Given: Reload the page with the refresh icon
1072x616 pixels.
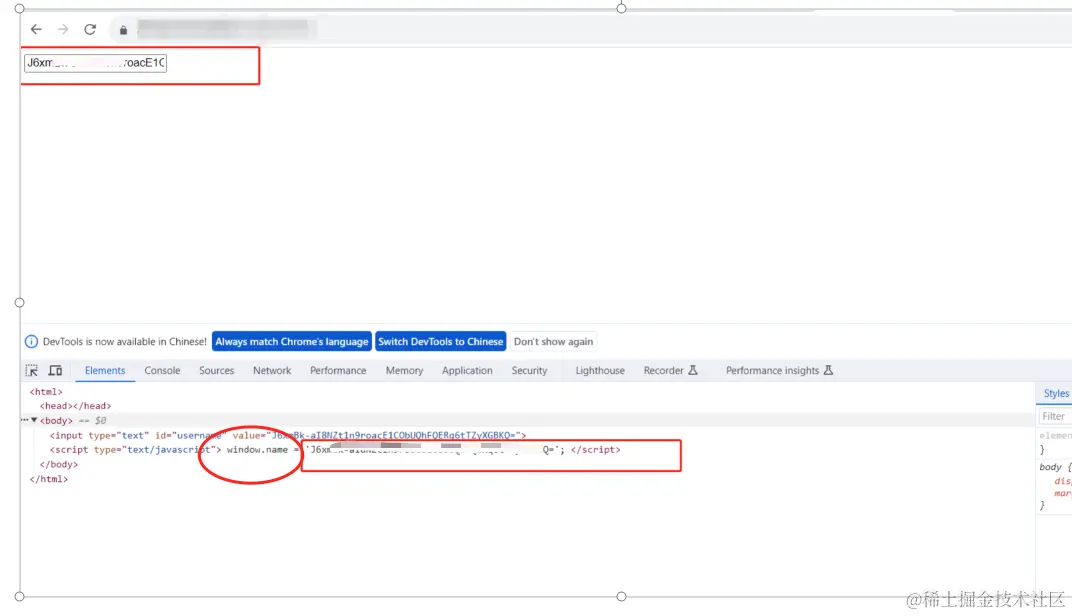Looking at the screenshot, I should click(x=90, y=29).
